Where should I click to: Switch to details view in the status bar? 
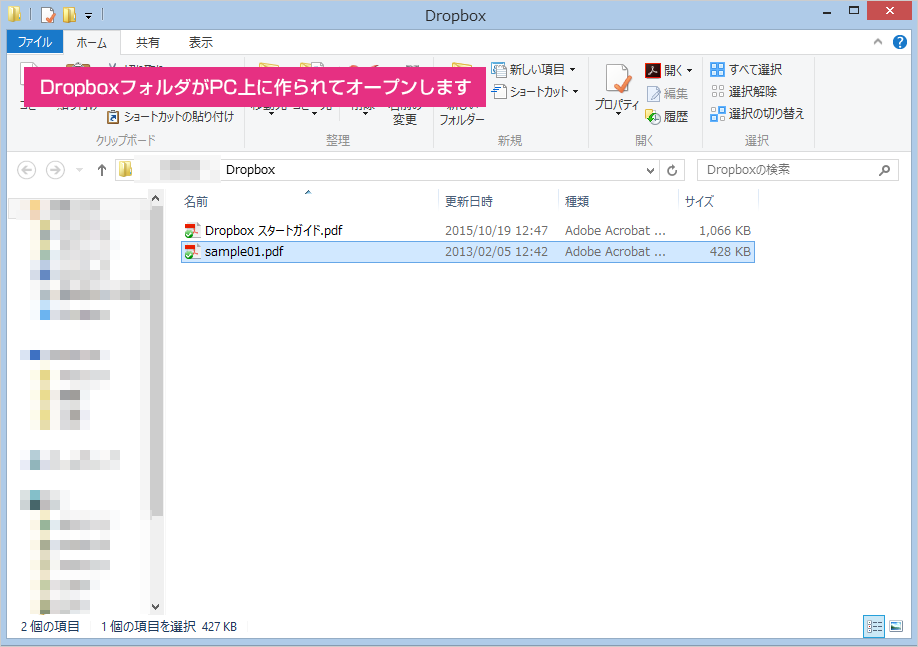874,627
